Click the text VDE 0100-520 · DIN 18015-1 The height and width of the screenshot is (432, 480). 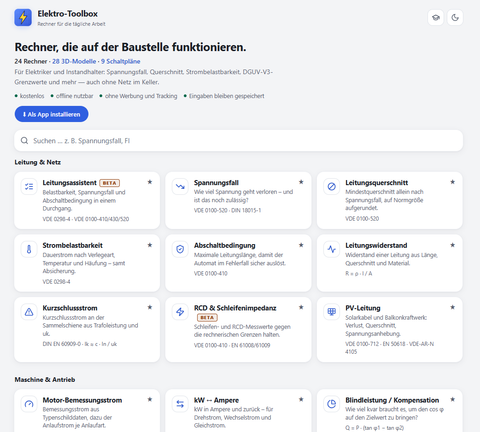(x=227, y=210)
